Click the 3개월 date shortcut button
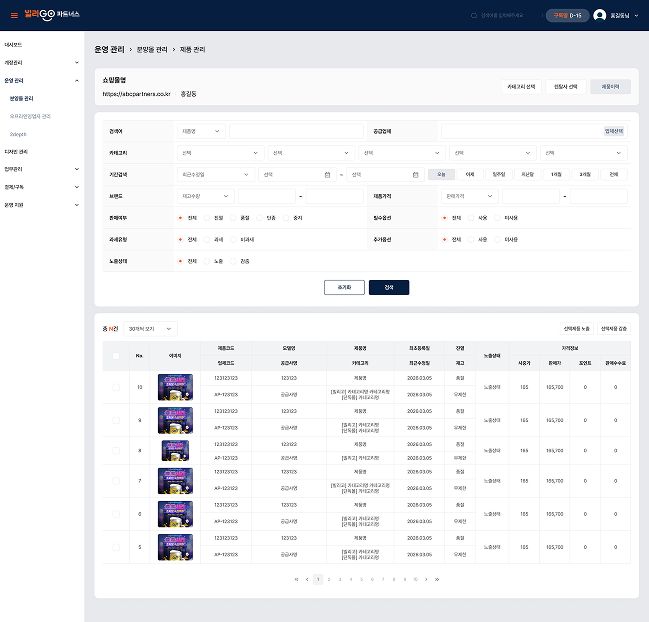The width and height of the screenshot is (649, 622). click(585, 175)
